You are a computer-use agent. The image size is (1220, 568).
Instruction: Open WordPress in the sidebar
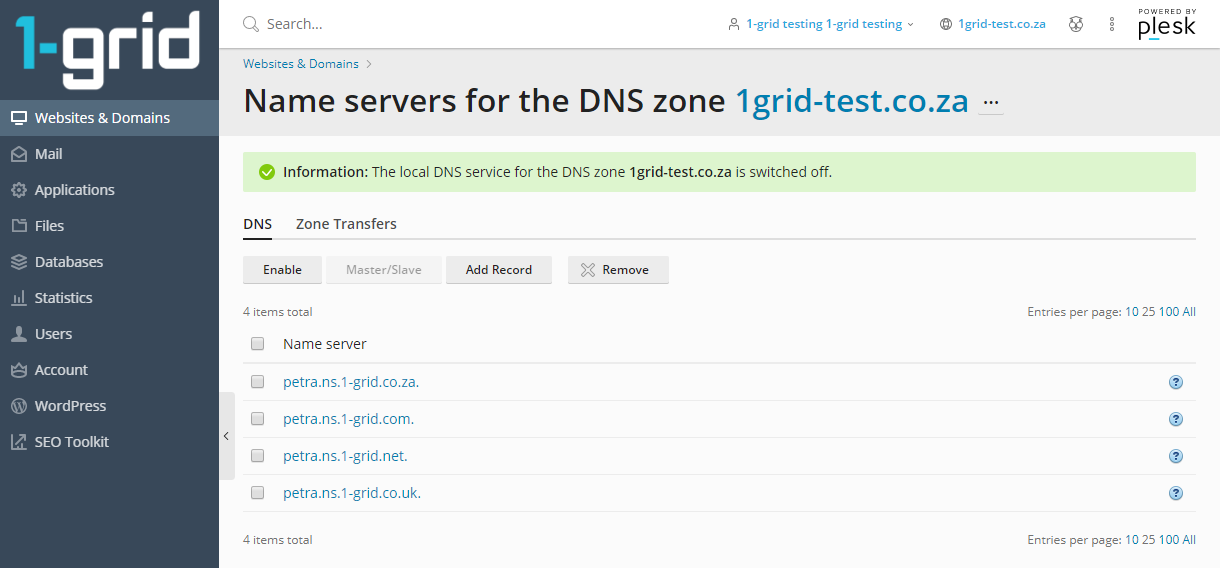click(109, 406)
